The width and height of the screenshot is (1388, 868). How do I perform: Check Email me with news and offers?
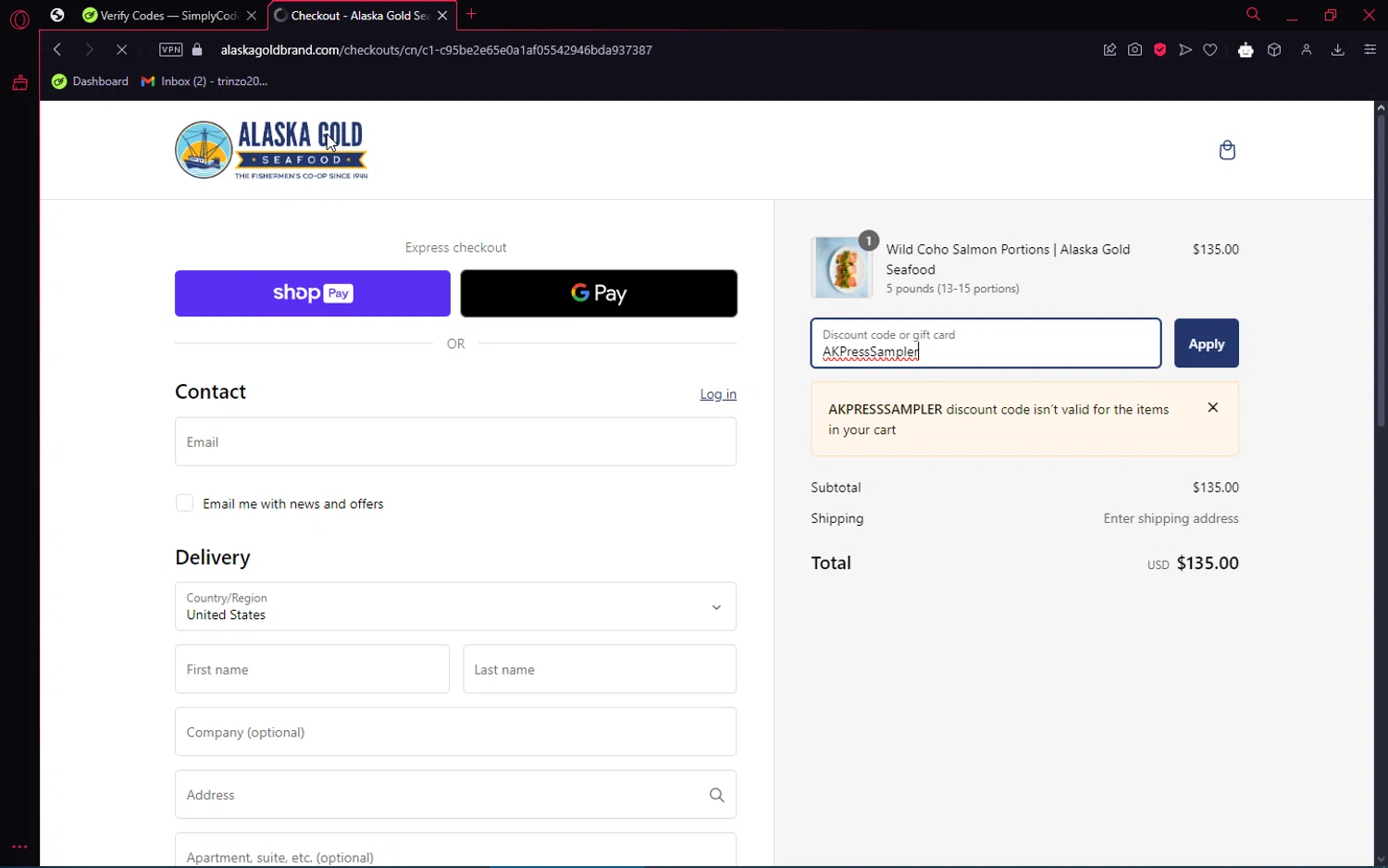[184, 503]
